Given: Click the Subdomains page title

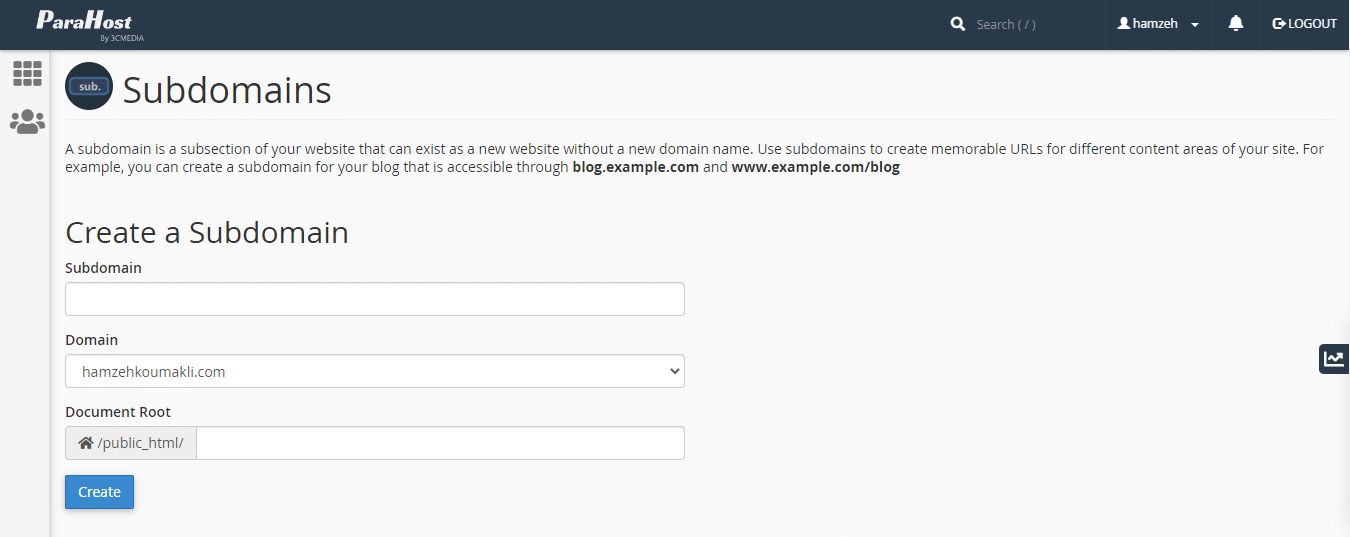Looking at the screenshot, I should pos(227,90).
